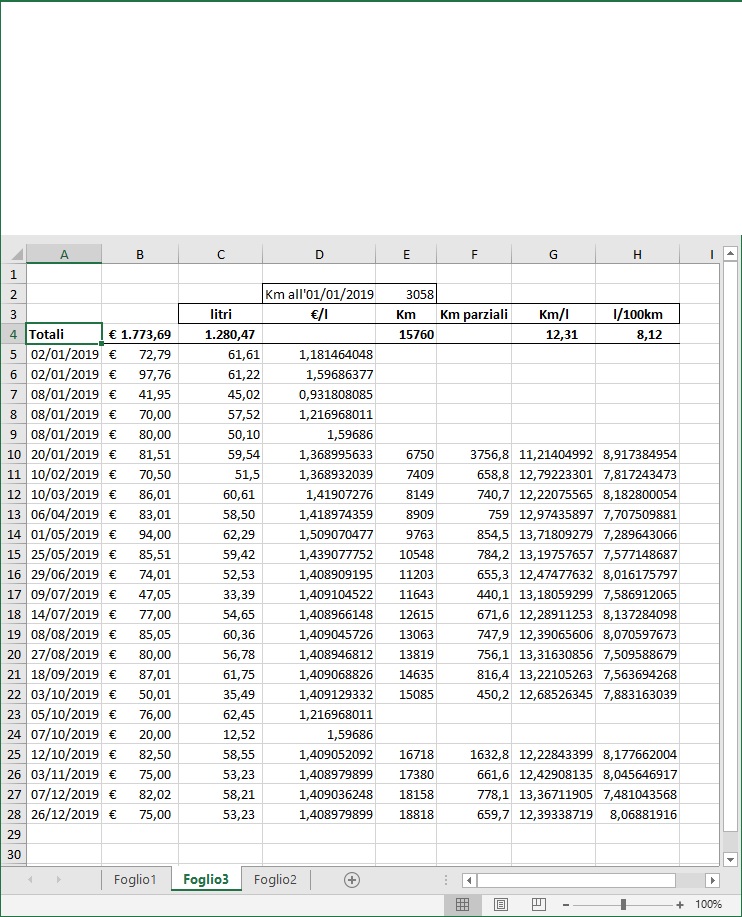Click the zoom in plus button
Viewport: 742px width, 917px height.
[x=679, y=905]
